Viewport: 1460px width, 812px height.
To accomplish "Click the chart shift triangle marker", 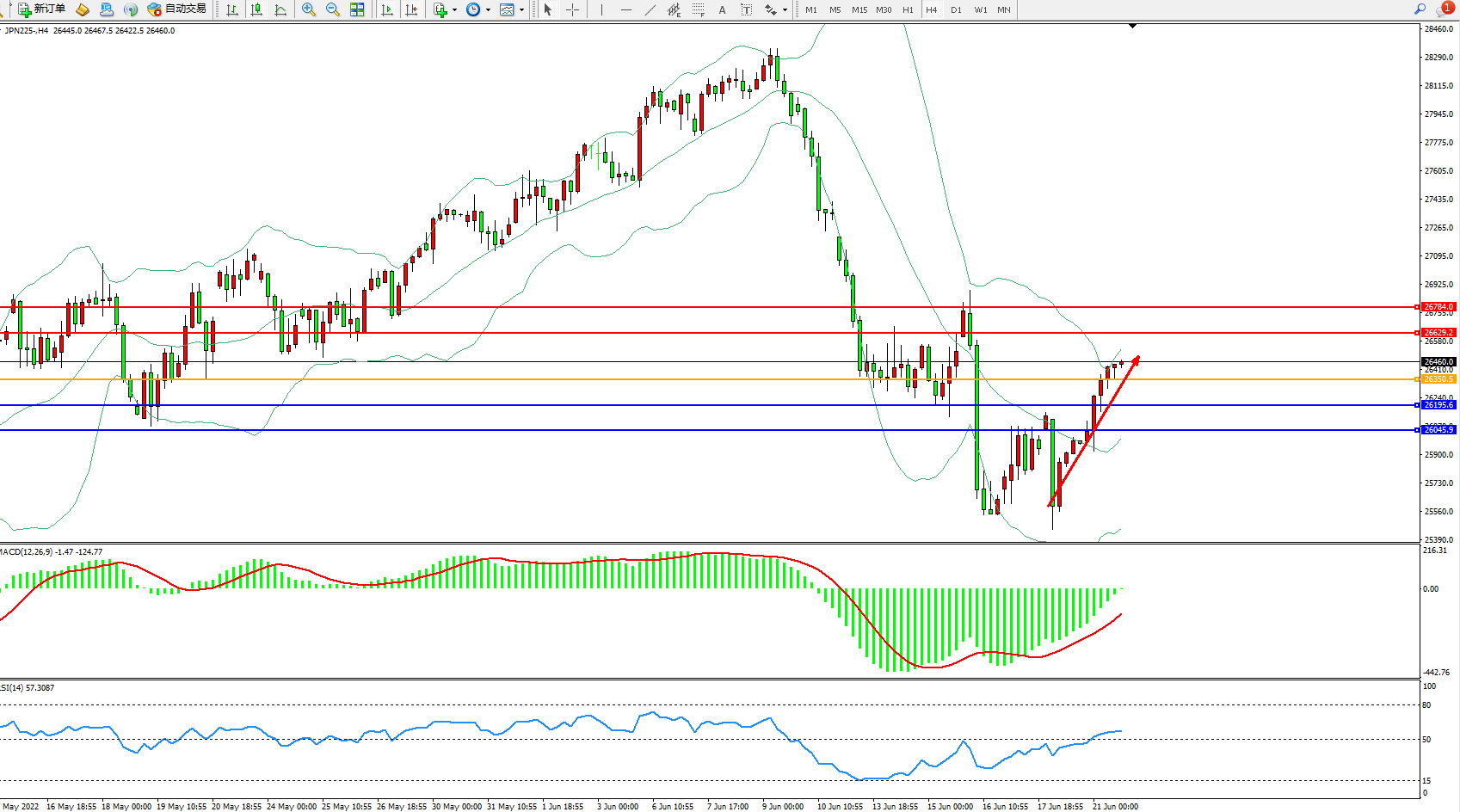I will 1132,27.
